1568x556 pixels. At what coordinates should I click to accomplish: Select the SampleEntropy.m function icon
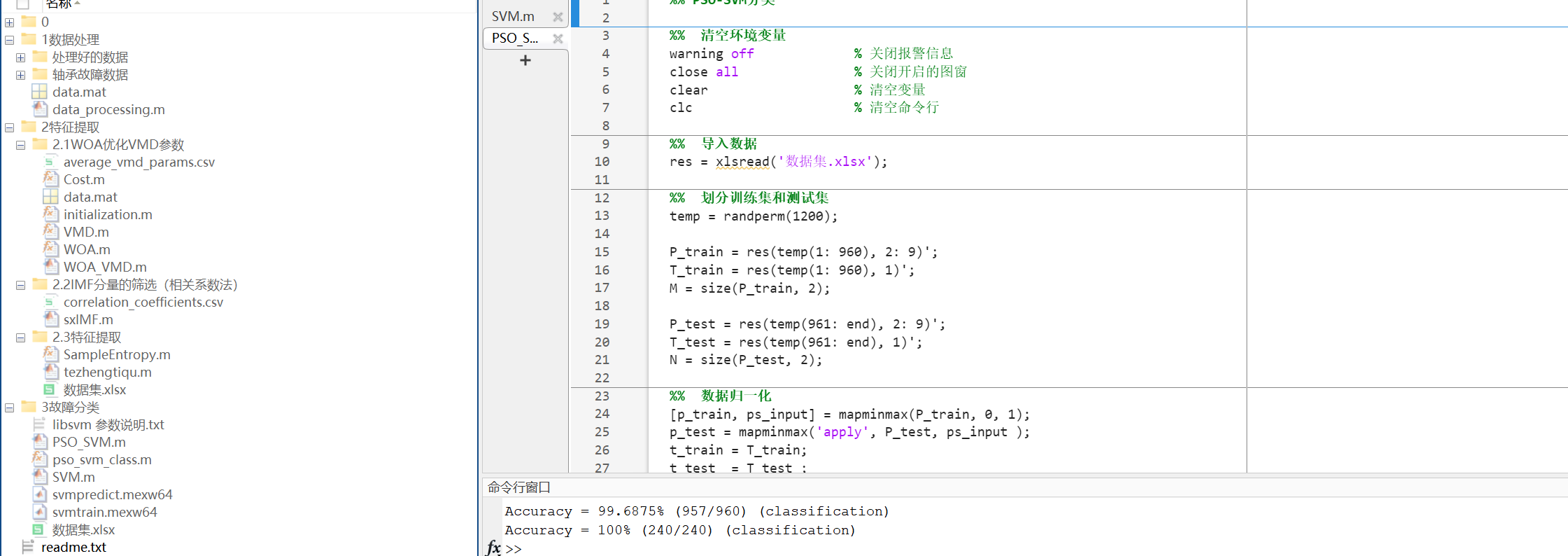50,354
